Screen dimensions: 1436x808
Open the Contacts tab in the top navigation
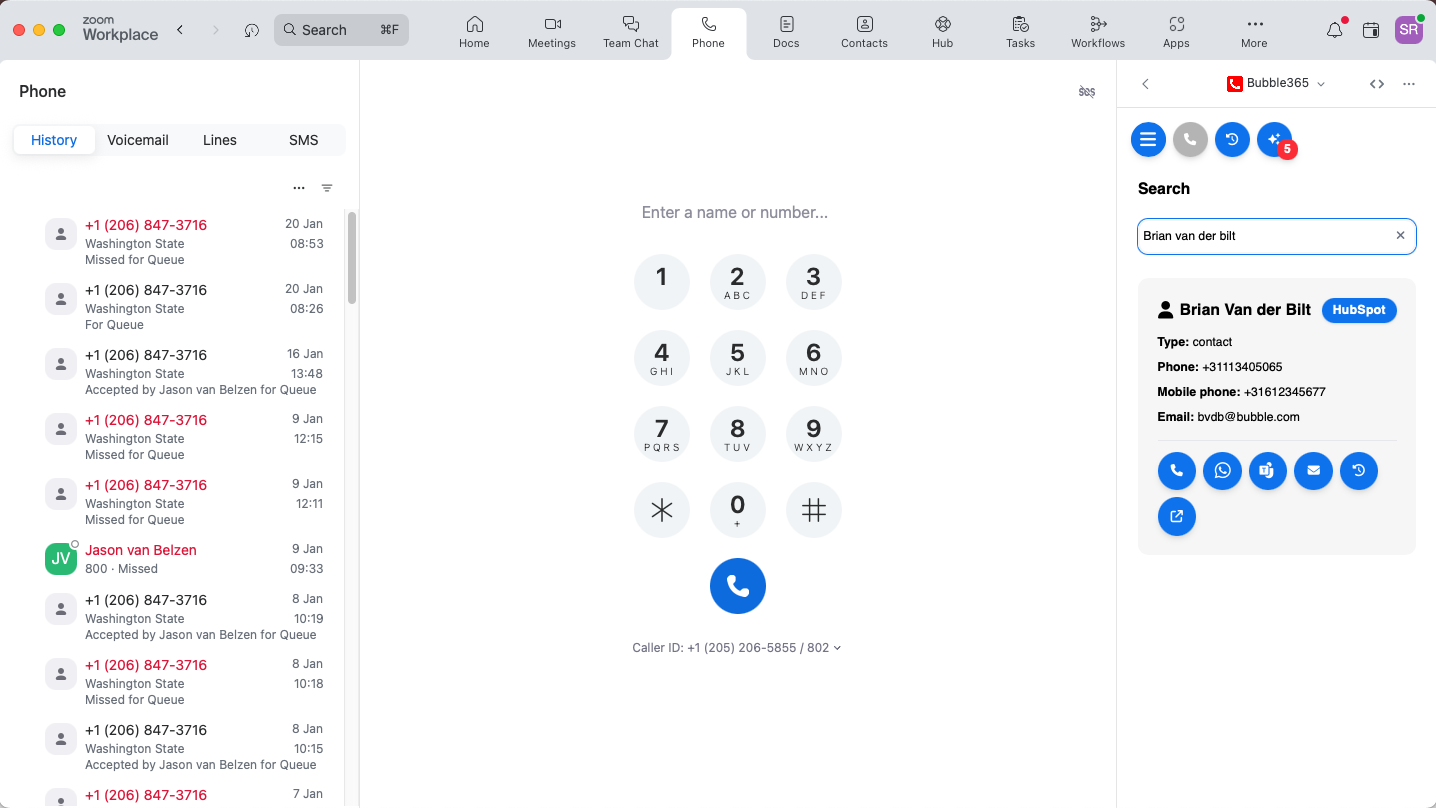pos(864,33)
